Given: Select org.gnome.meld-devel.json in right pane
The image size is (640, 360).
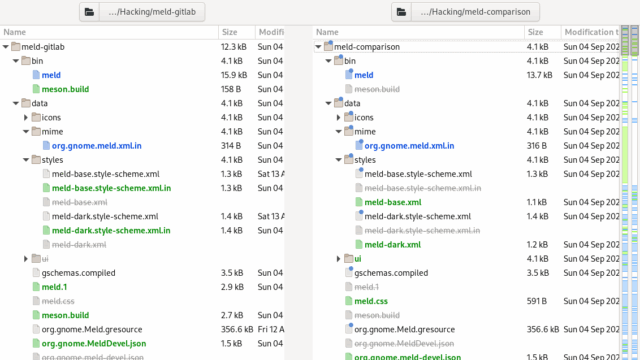Looking at the screenshot, I should 408,356.
